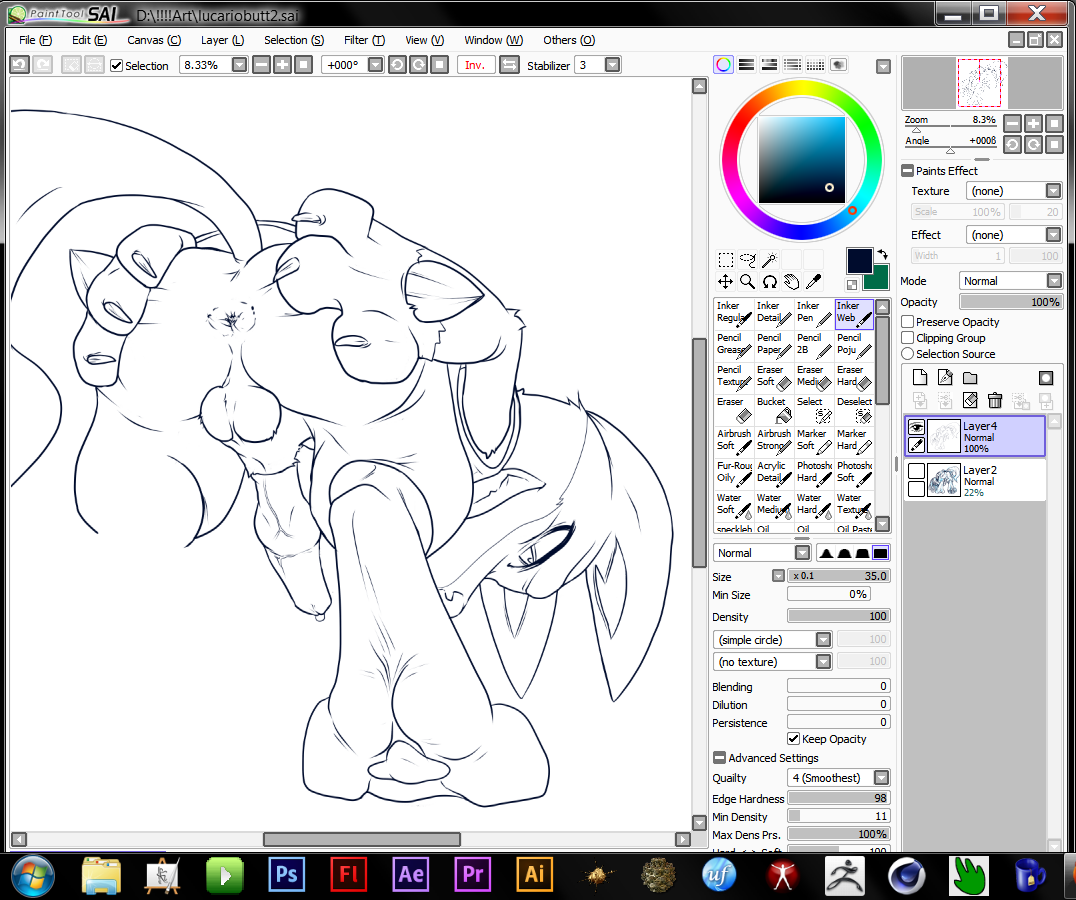Select the Layer2 layer thumbnail
Viewport: 1076px width, 900px height.
944,480
